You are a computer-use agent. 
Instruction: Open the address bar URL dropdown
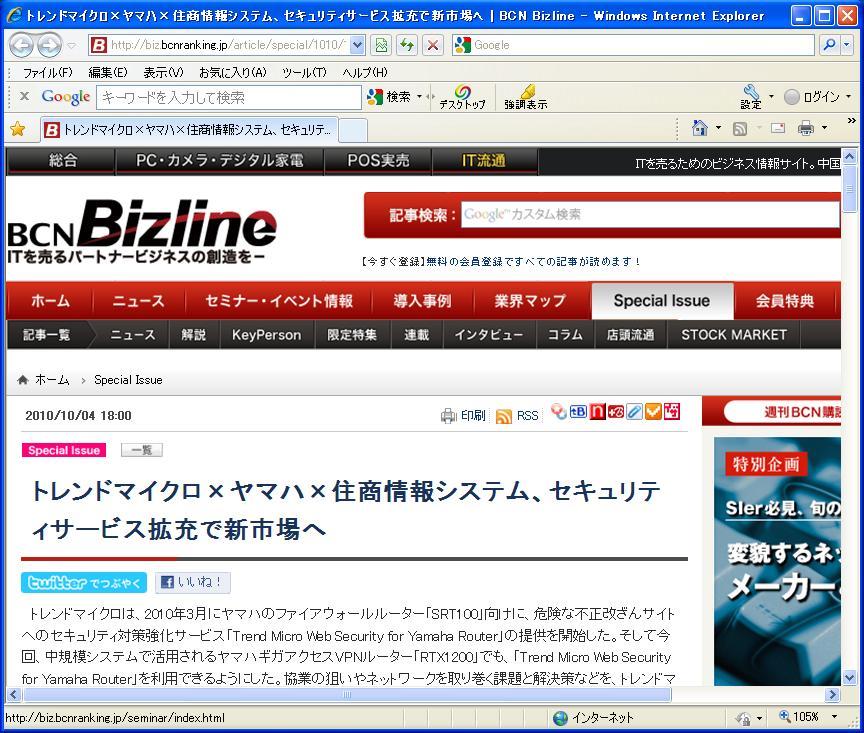[357, 45]
